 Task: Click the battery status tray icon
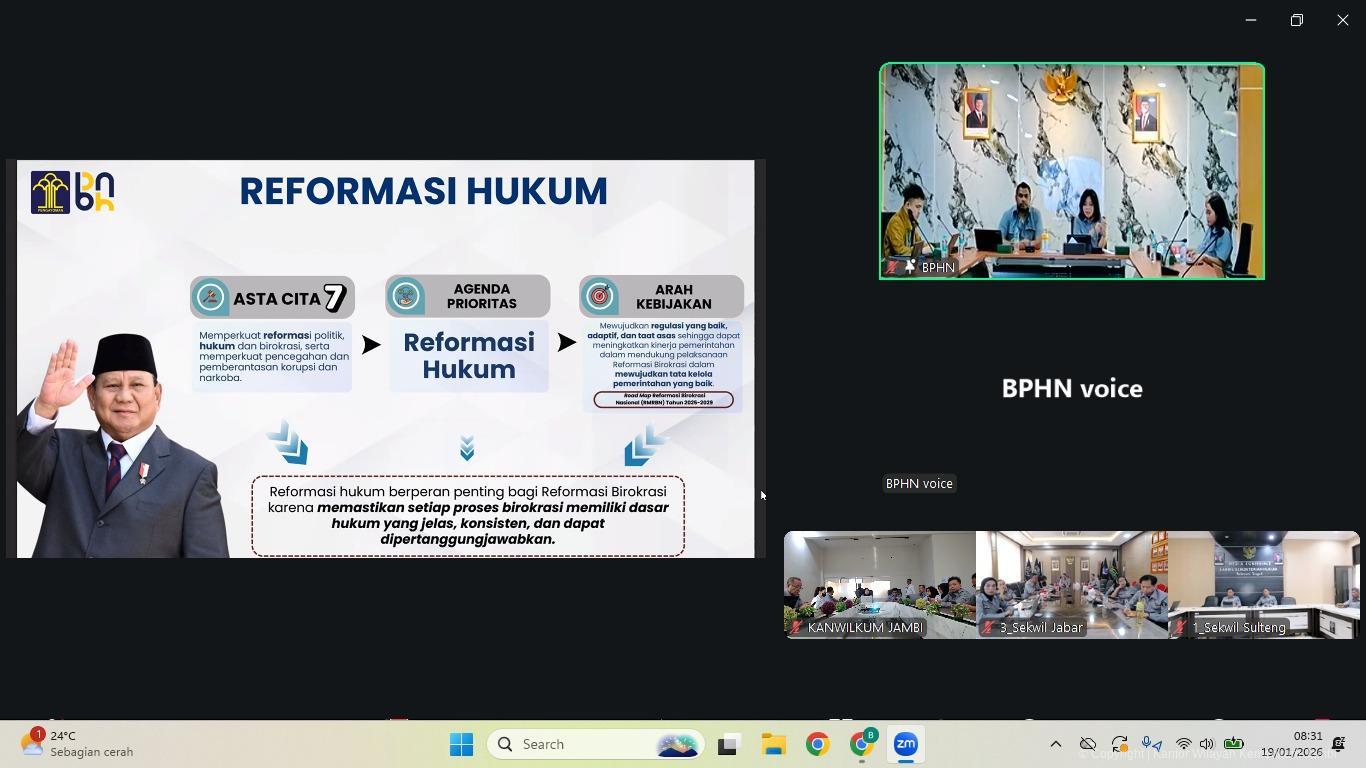tap(1234, 744)
